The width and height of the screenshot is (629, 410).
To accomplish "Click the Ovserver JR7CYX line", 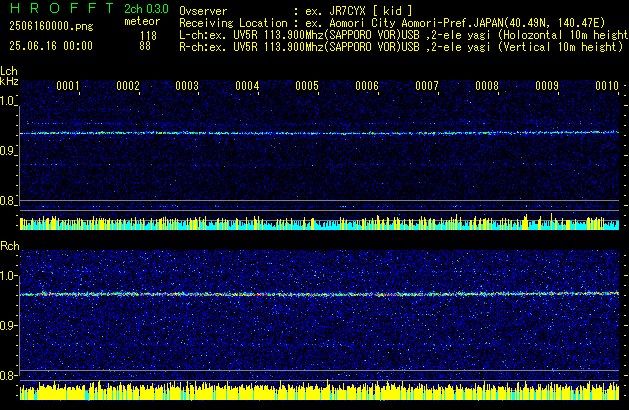I will pos(296,11).
